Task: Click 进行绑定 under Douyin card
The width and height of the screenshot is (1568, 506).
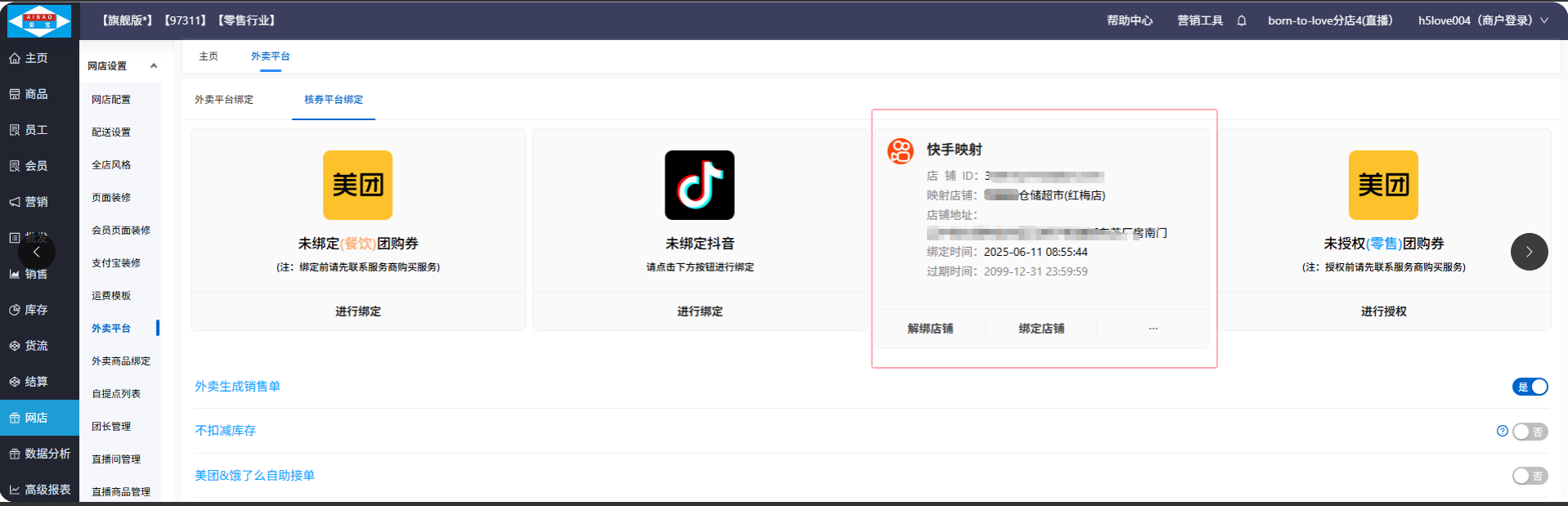Action: point(700,311)
